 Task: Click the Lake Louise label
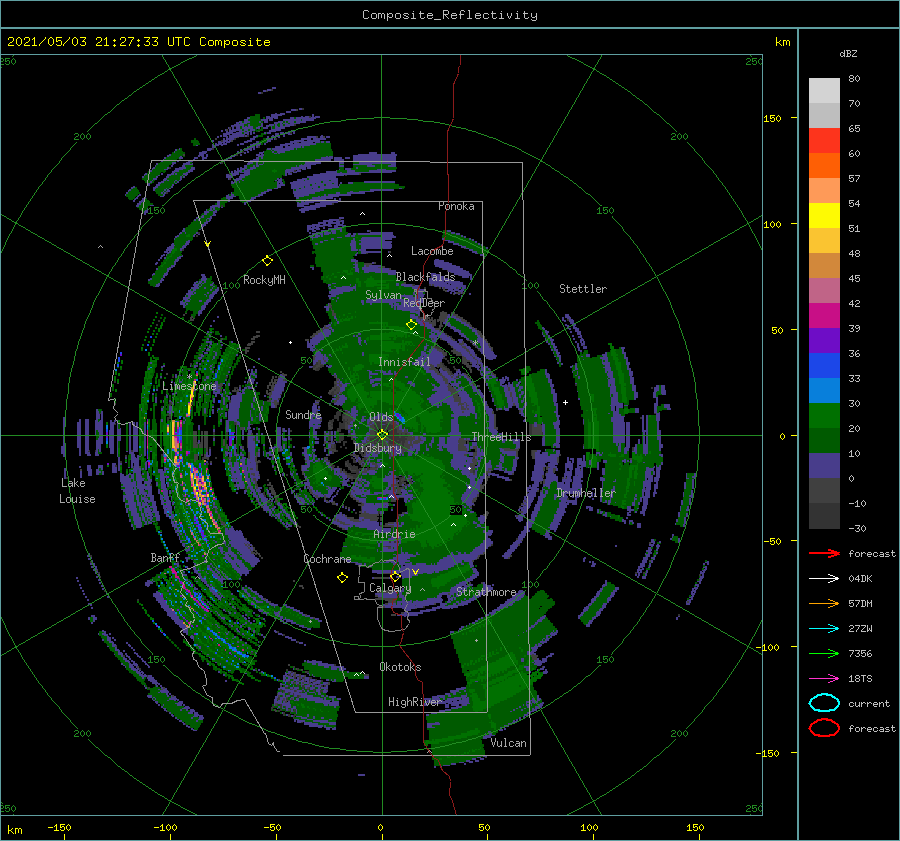click(x=77, y=491)
